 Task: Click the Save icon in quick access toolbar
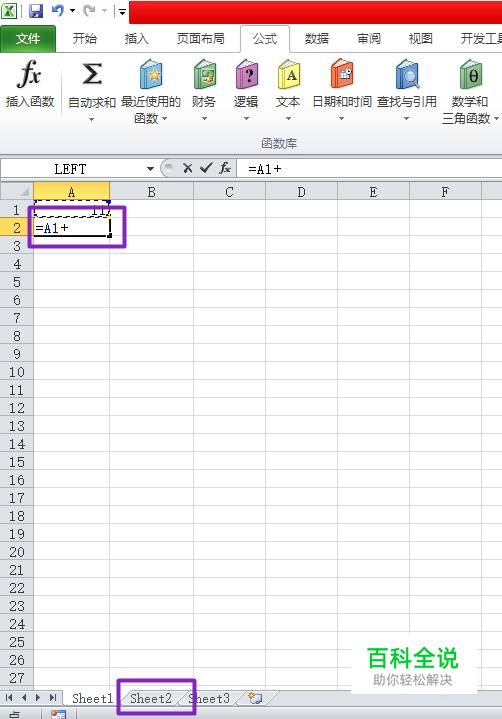pyautogui.click(x=36, y=11)
